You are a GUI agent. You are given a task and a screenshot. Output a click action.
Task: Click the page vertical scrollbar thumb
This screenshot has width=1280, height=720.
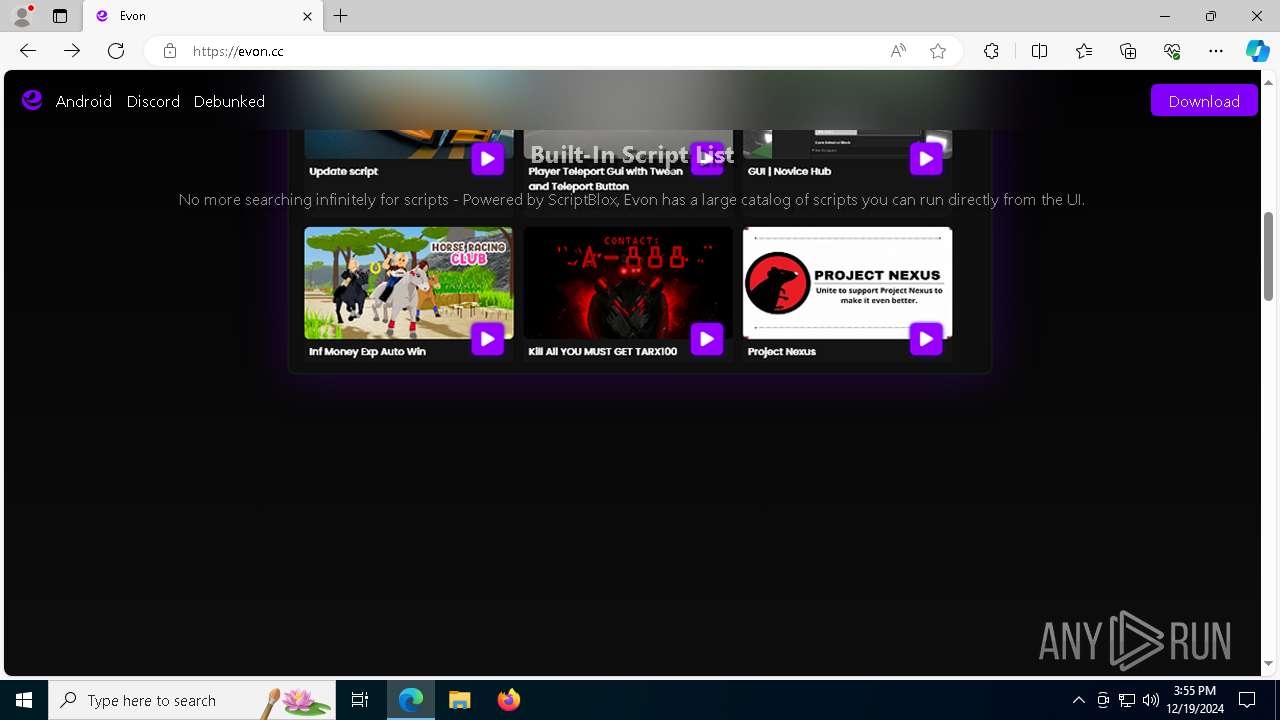click(1269, 254)
